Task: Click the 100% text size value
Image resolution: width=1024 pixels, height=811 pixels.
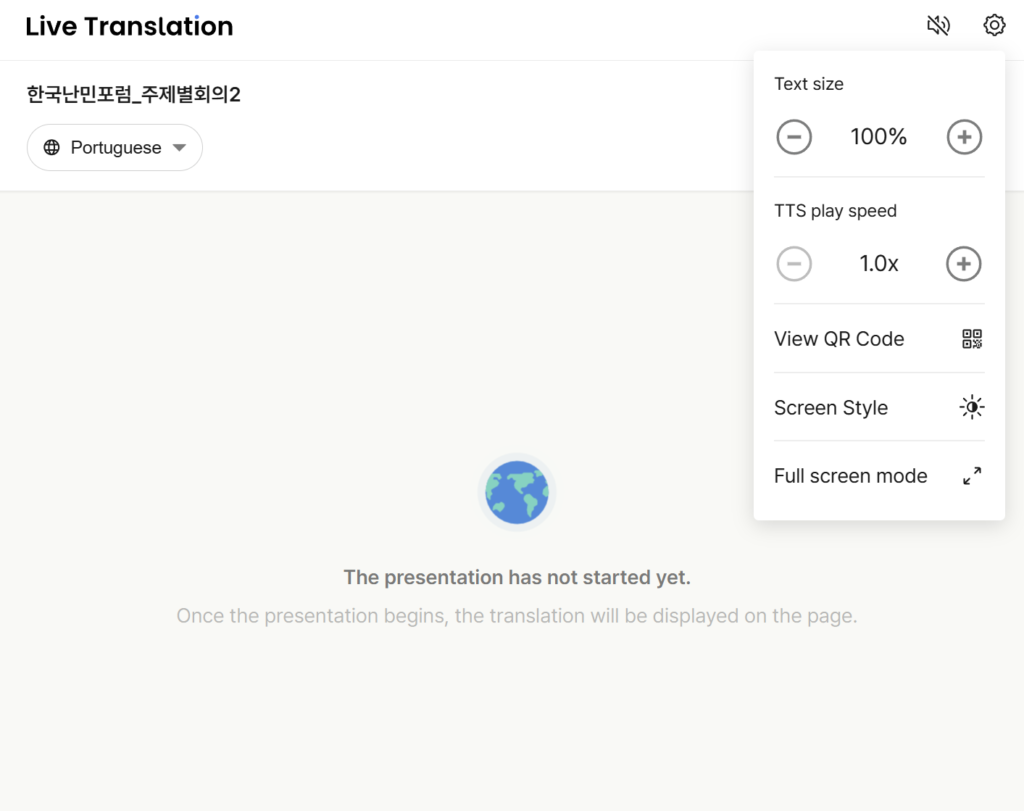Action: (x=879, y=137)
